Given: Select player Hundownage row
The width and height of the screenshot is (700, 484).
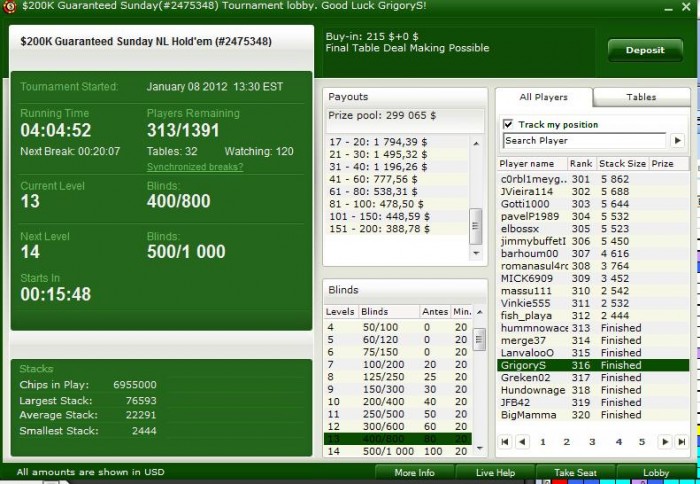Looking at the screenshot, I should point(593,390).
